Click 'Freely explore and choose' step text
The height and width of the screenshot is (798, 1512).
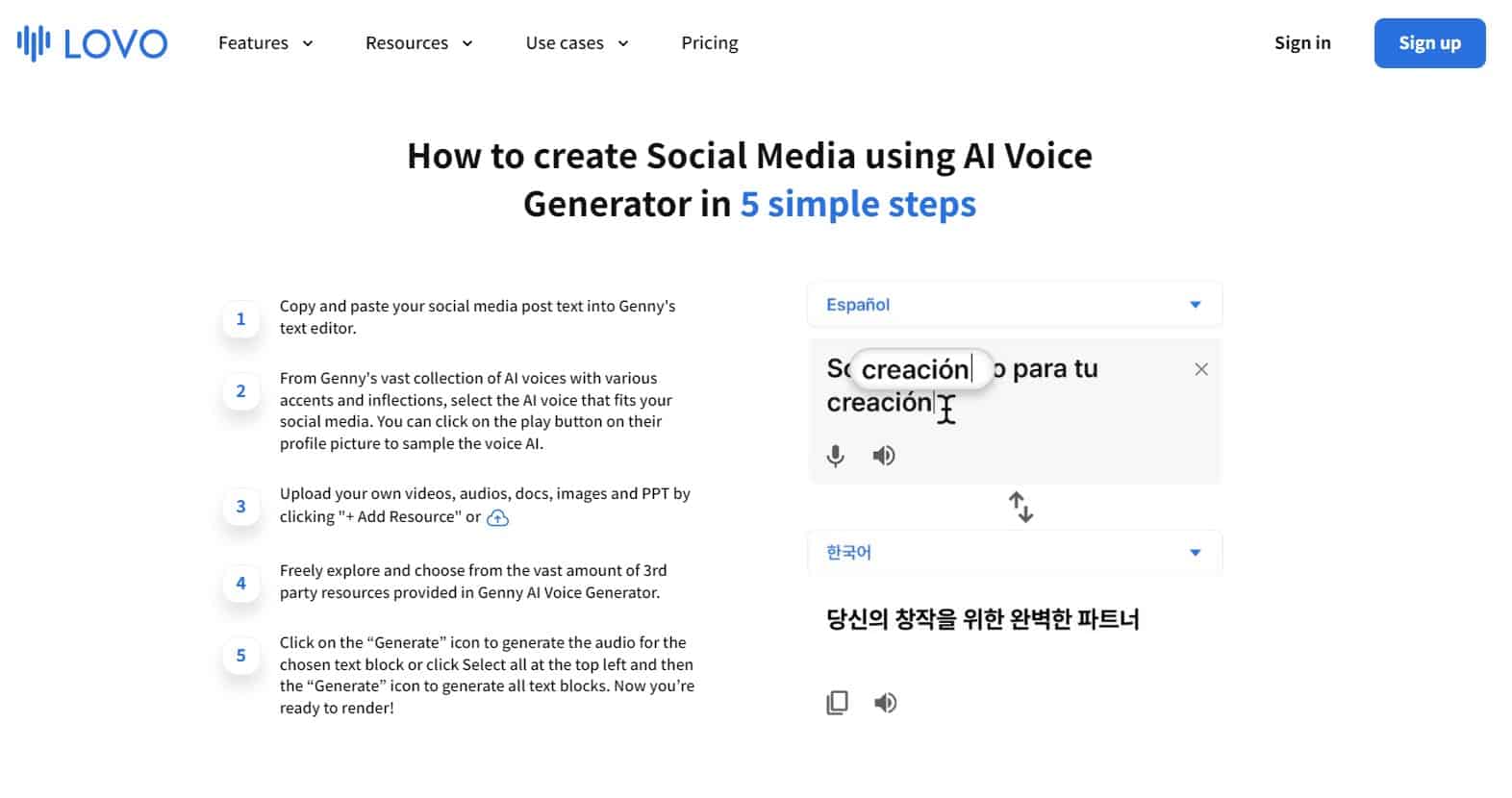[x=473, y=582]
